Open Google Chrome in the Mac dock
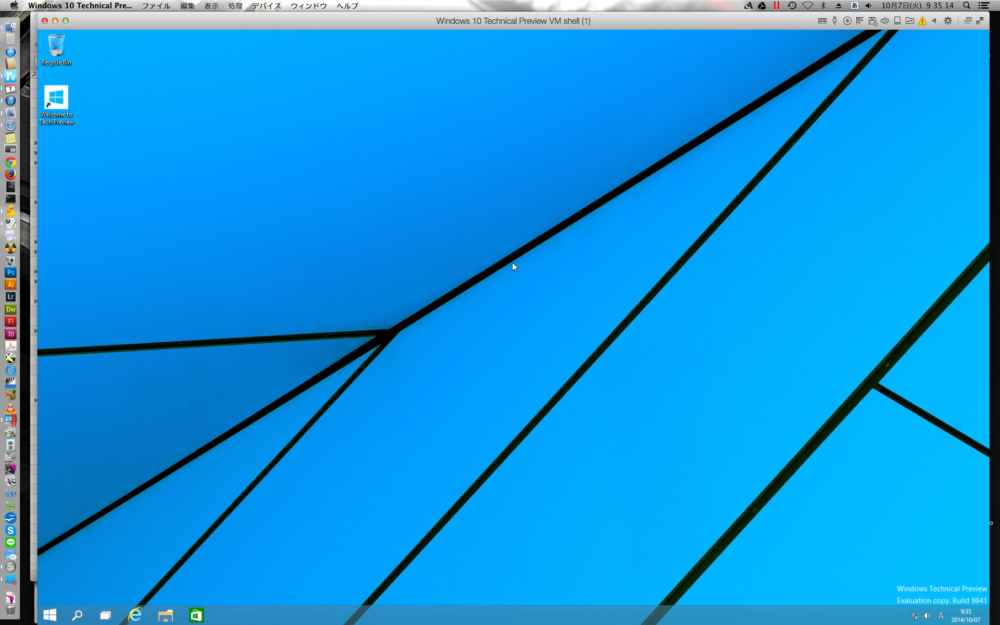This screenshot has height=625, width=1000. tap(11, 162)
